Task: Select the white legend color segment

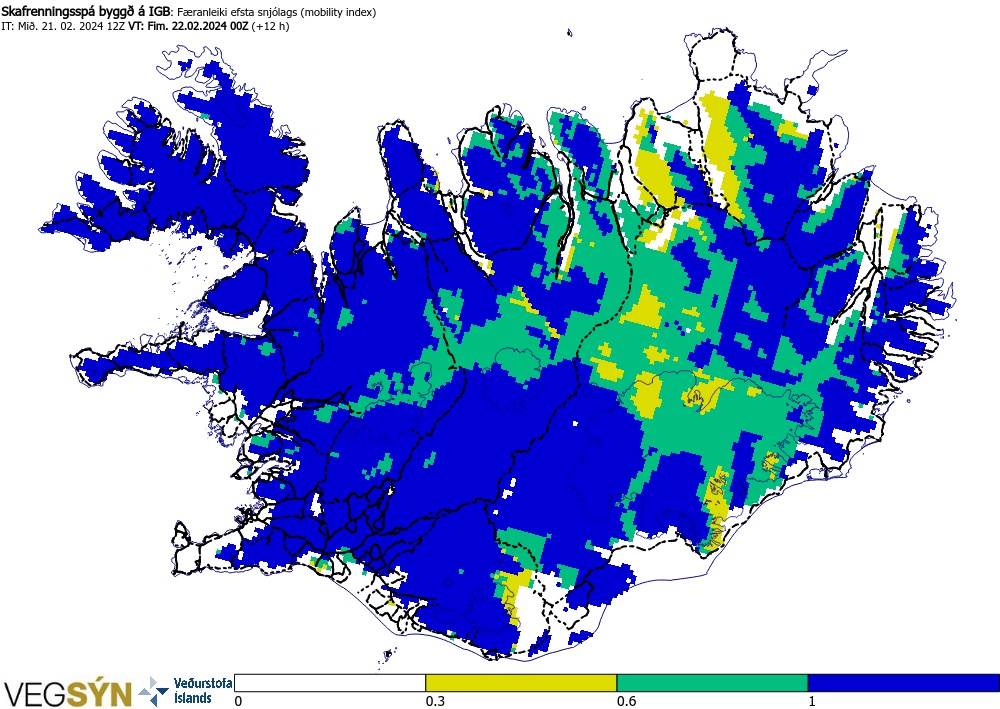Action: point(330,683)
